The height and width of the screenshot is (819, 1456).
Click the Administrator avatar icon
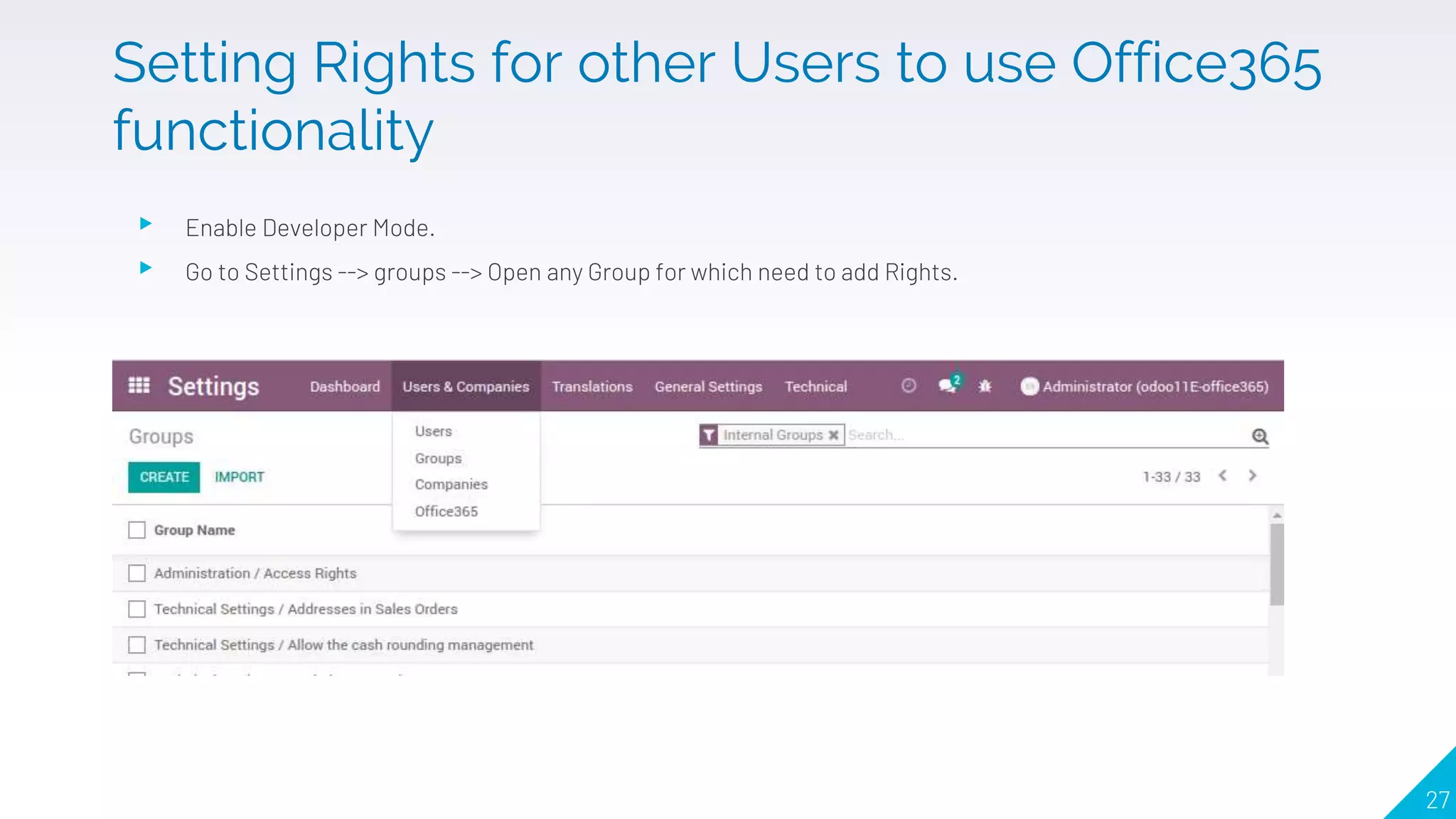click(x=1029, y=386)
